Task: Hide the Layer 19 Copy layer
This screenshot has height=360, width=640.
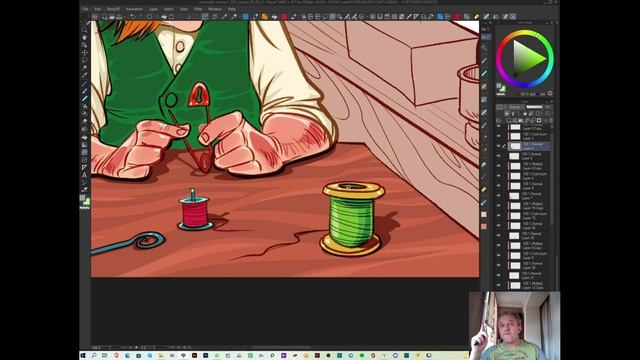Action: [499, 206]
